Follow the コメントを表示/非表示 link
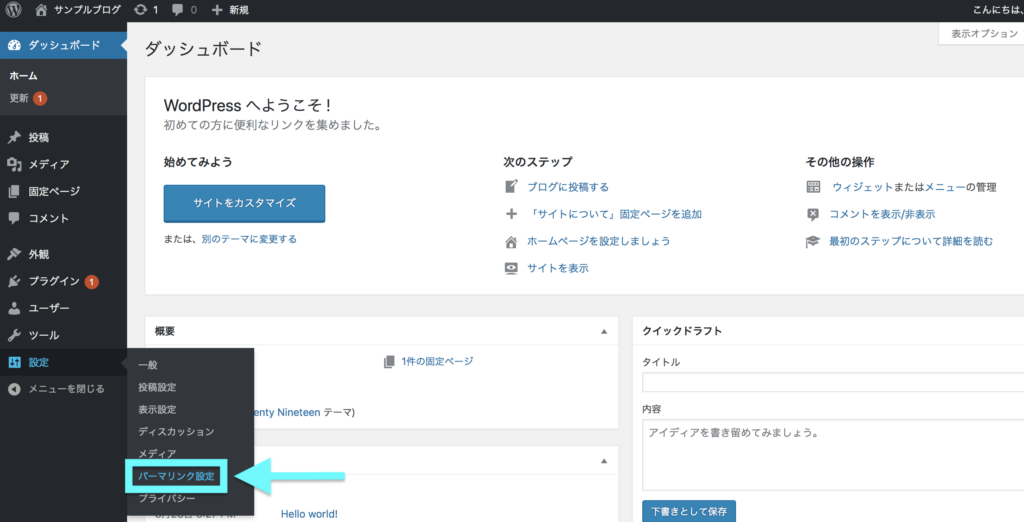This screenshot has width=1024, height=522. tap(882, 214)
